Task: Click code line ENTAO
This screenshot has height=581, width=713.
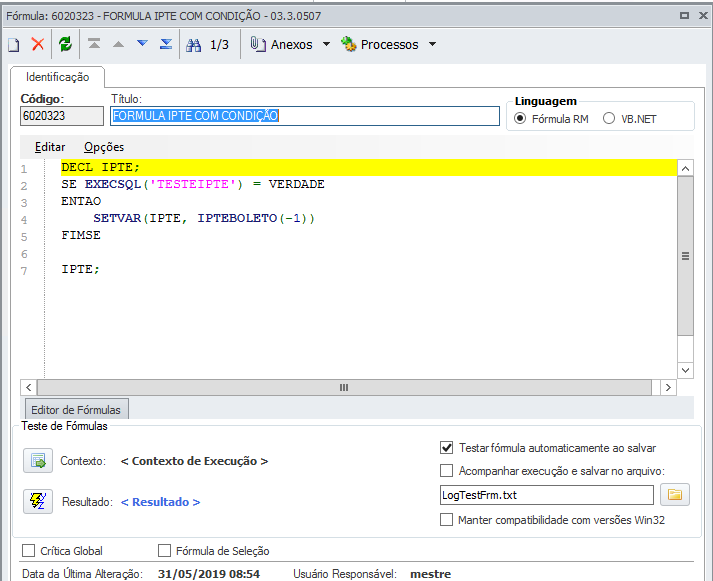Action: pyautogui.click(x=81, y=201)
